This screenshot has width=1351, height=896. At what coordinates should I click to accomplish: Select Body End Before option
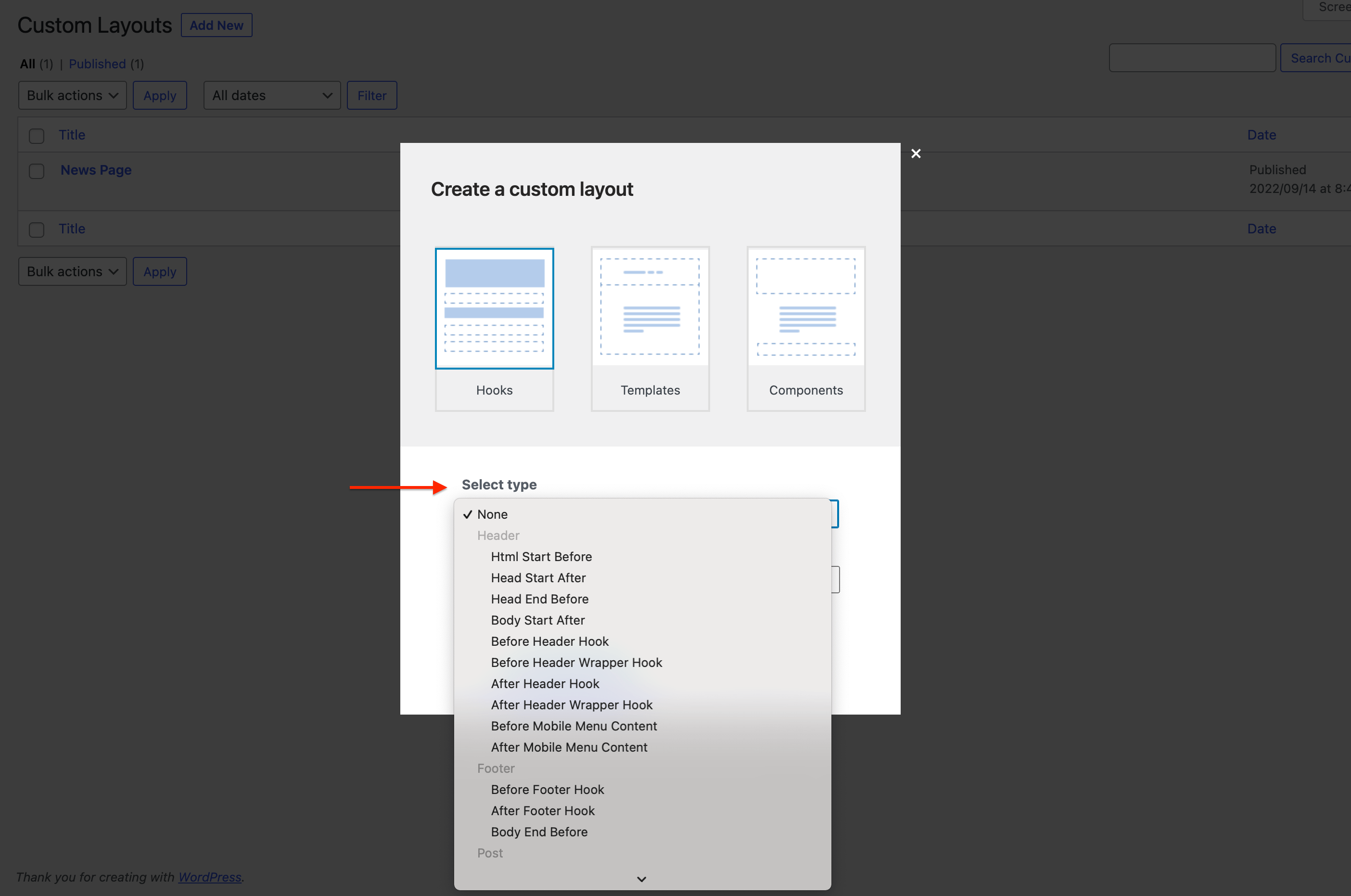(539, 832)
